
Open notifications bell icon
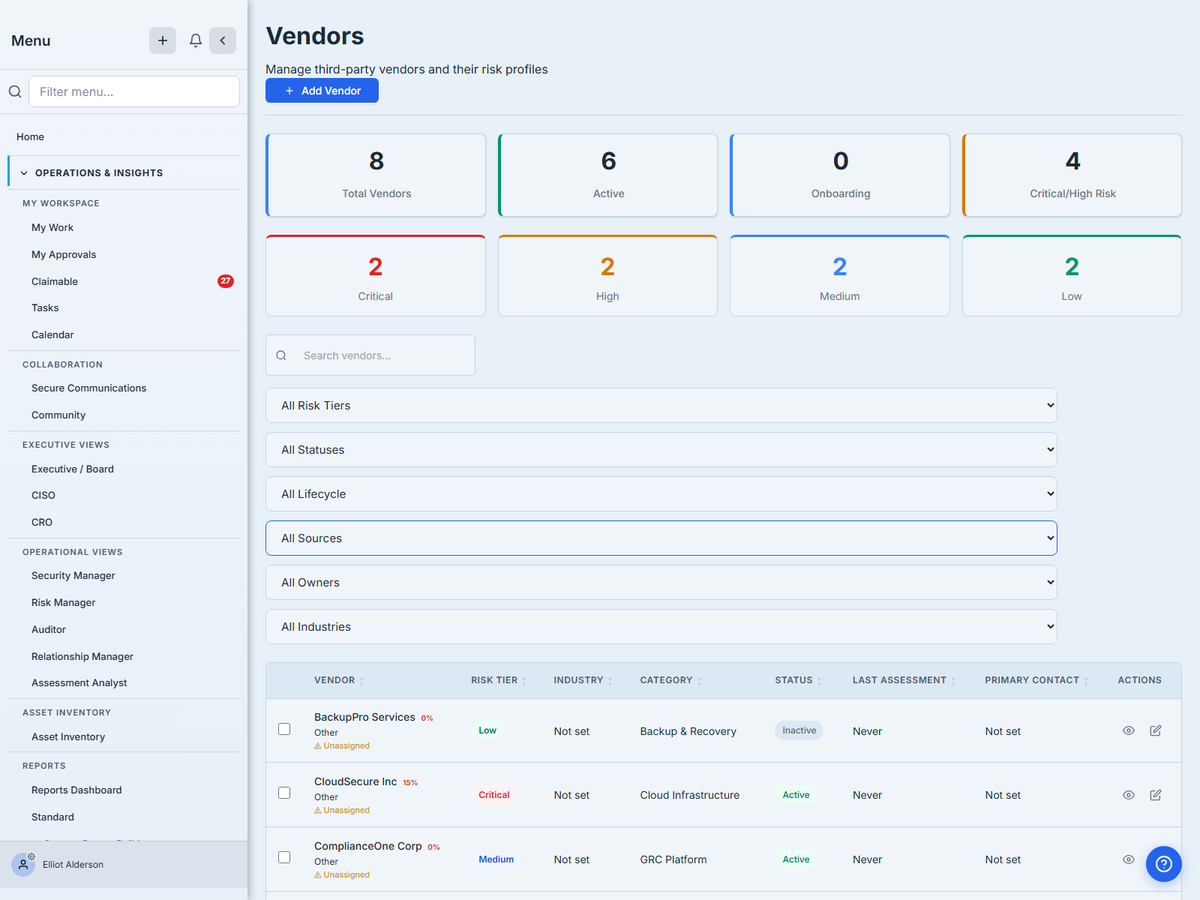click(x=196, y=40)
